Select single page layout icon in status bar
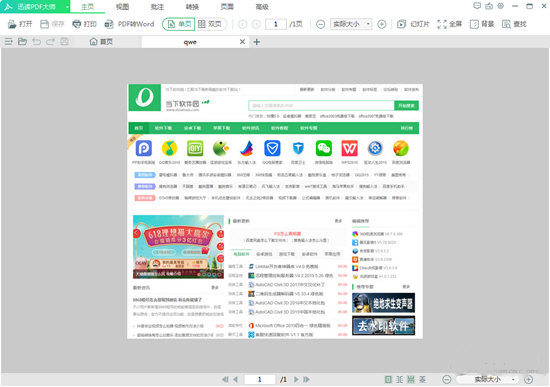This screenshot has height=387, width=550. tap(388, 379)
